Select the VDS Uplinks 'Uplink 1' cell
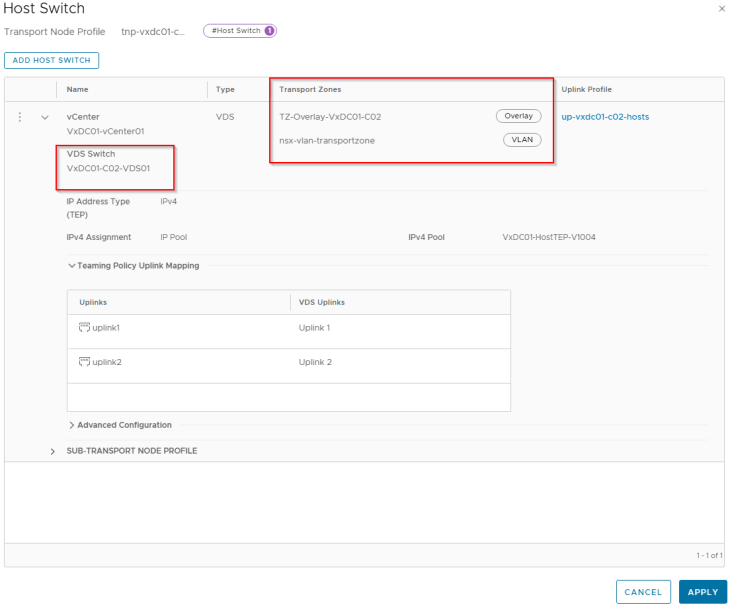This screenshot has height=607, width=730. (x=315, y=328)
